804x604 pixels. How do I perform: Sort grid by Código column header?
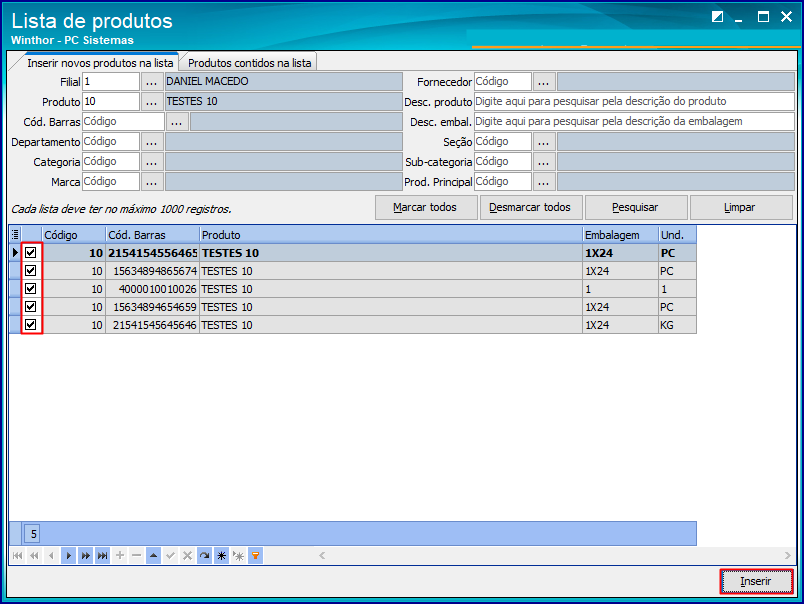(x=74, y=235)
